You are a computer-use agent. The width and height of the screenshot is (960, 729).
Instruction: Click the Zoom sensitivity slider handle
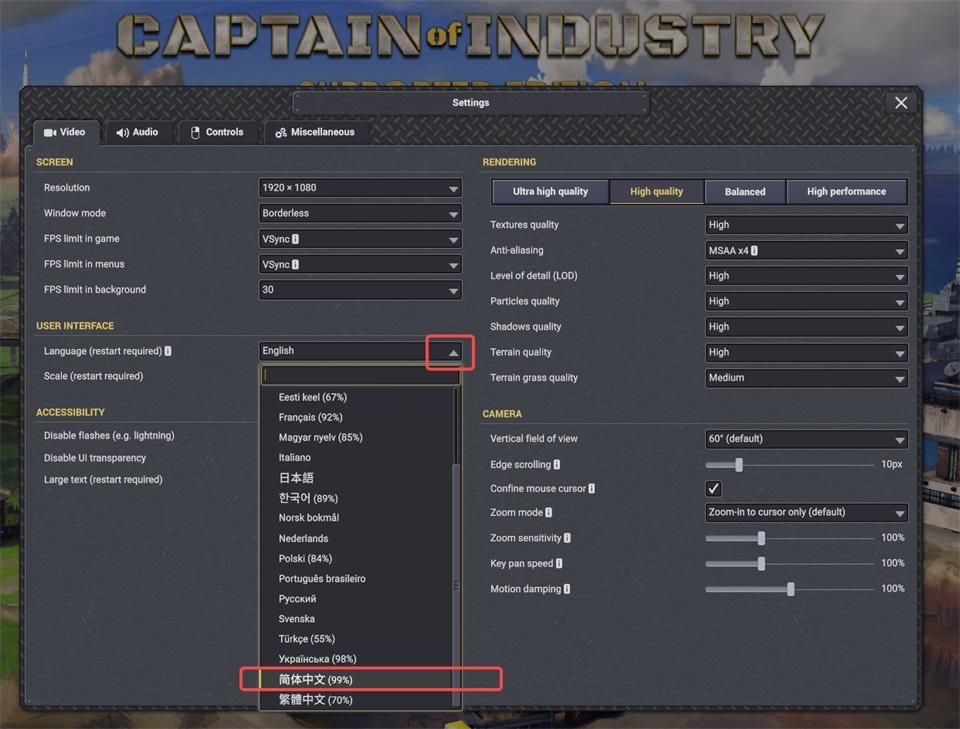[x=761, y=538]
